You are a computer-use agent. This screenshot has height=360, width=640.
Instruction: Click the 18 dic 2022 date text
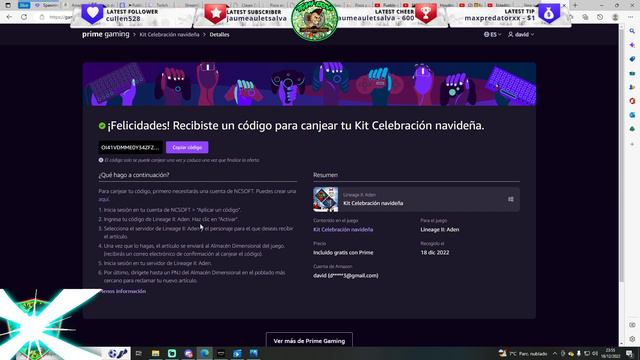coord(435,252)
